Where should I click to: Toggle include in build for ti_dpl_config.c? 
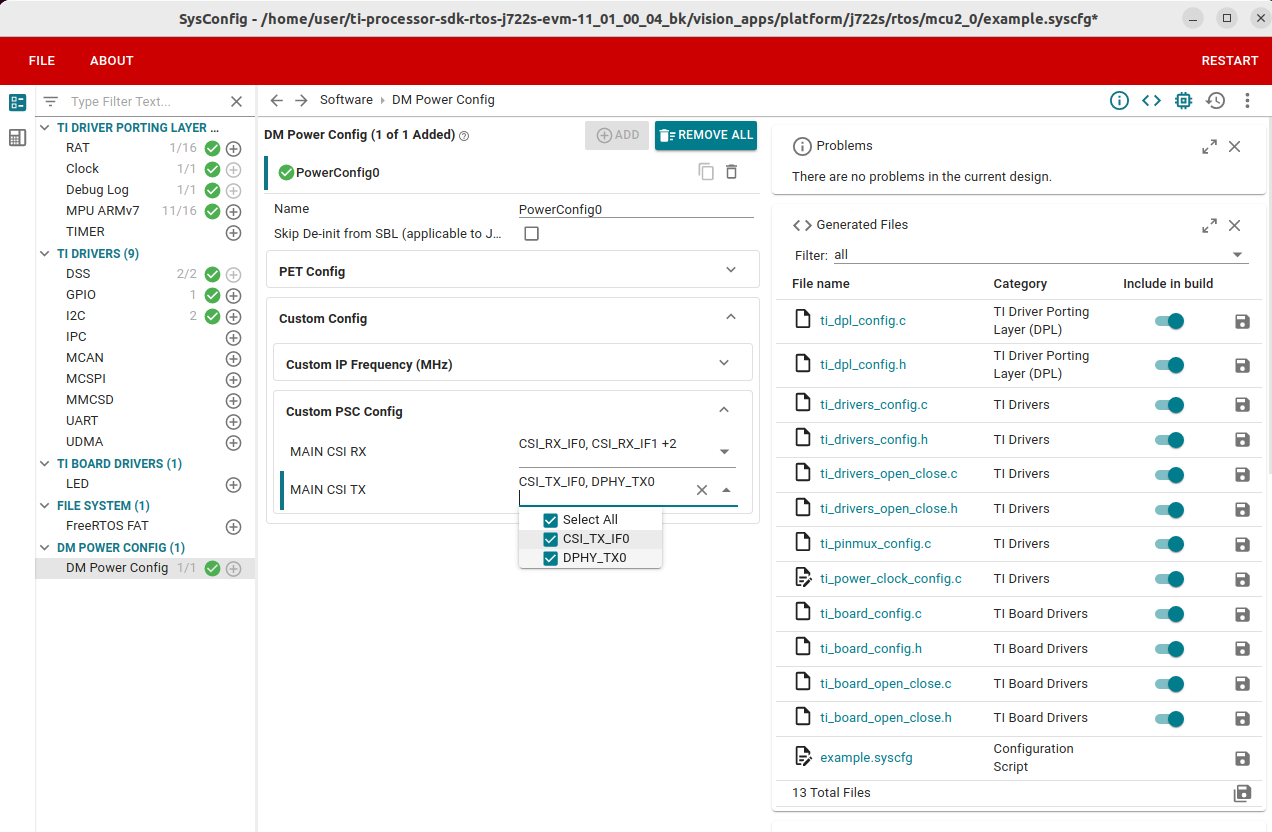(x=1169, y=321)
